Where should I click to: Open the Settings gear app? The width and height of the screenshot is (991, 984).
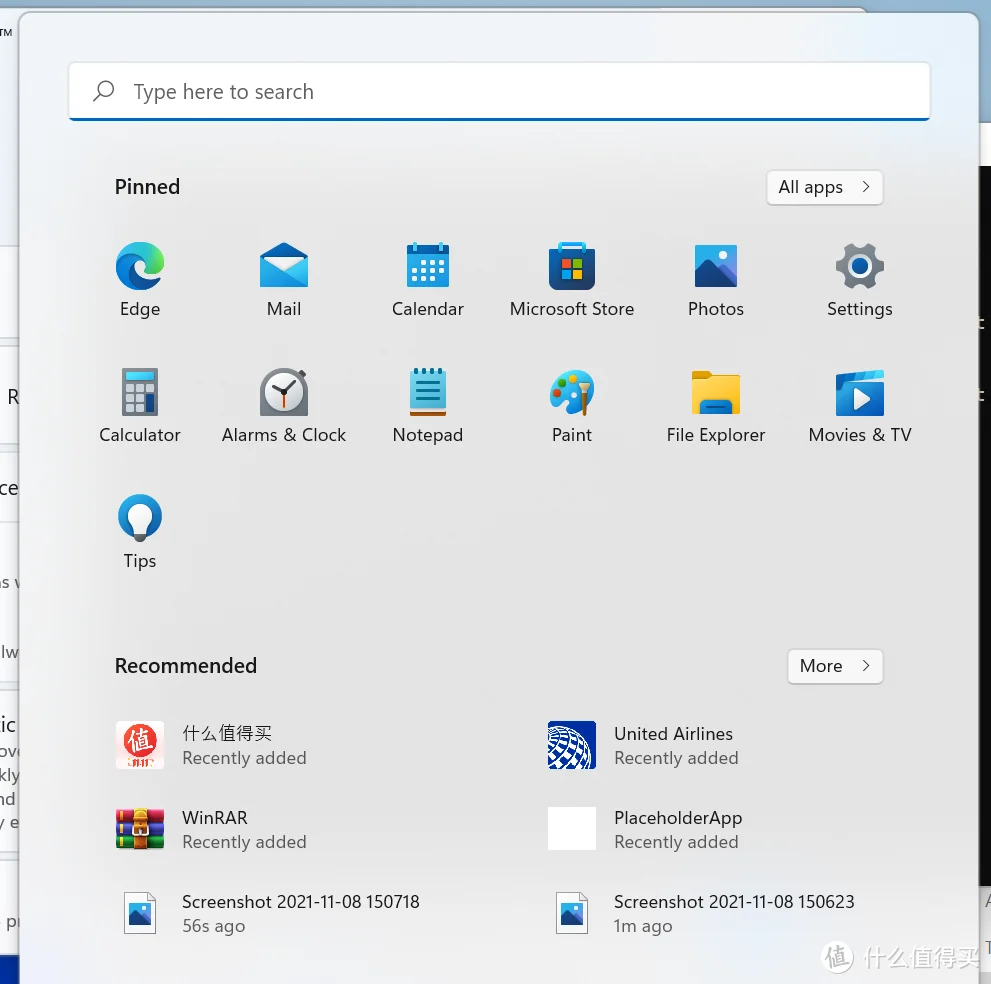click(860, 280)
